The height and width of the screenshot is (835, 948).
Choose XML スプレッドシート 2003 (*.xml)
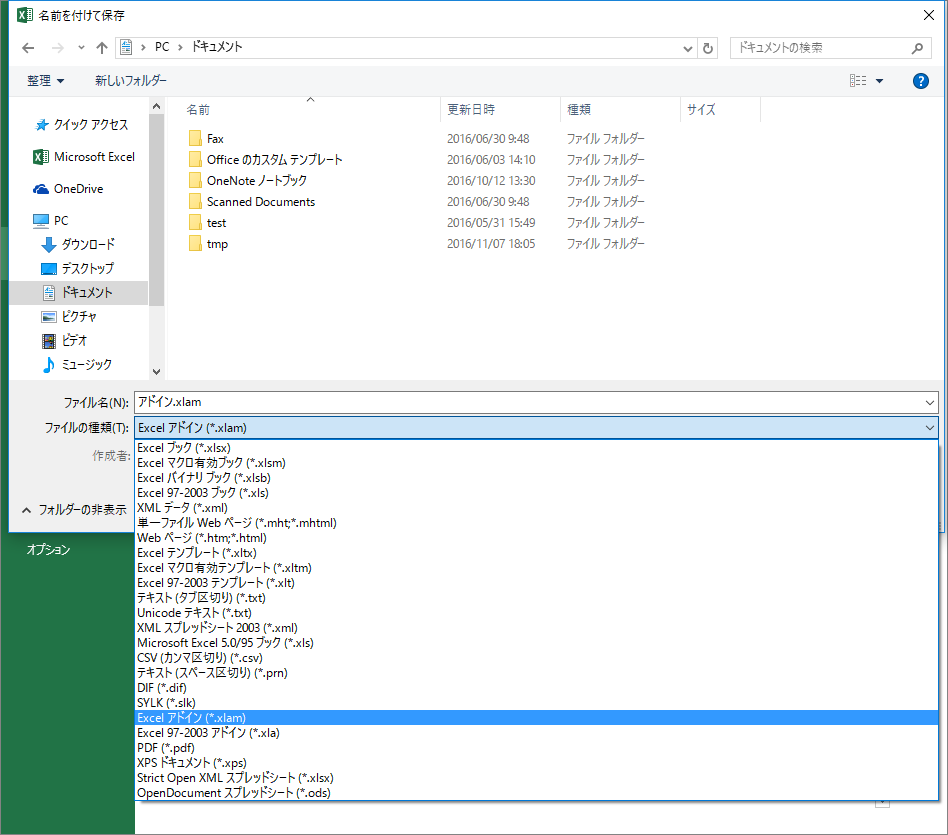click(536, 628)
